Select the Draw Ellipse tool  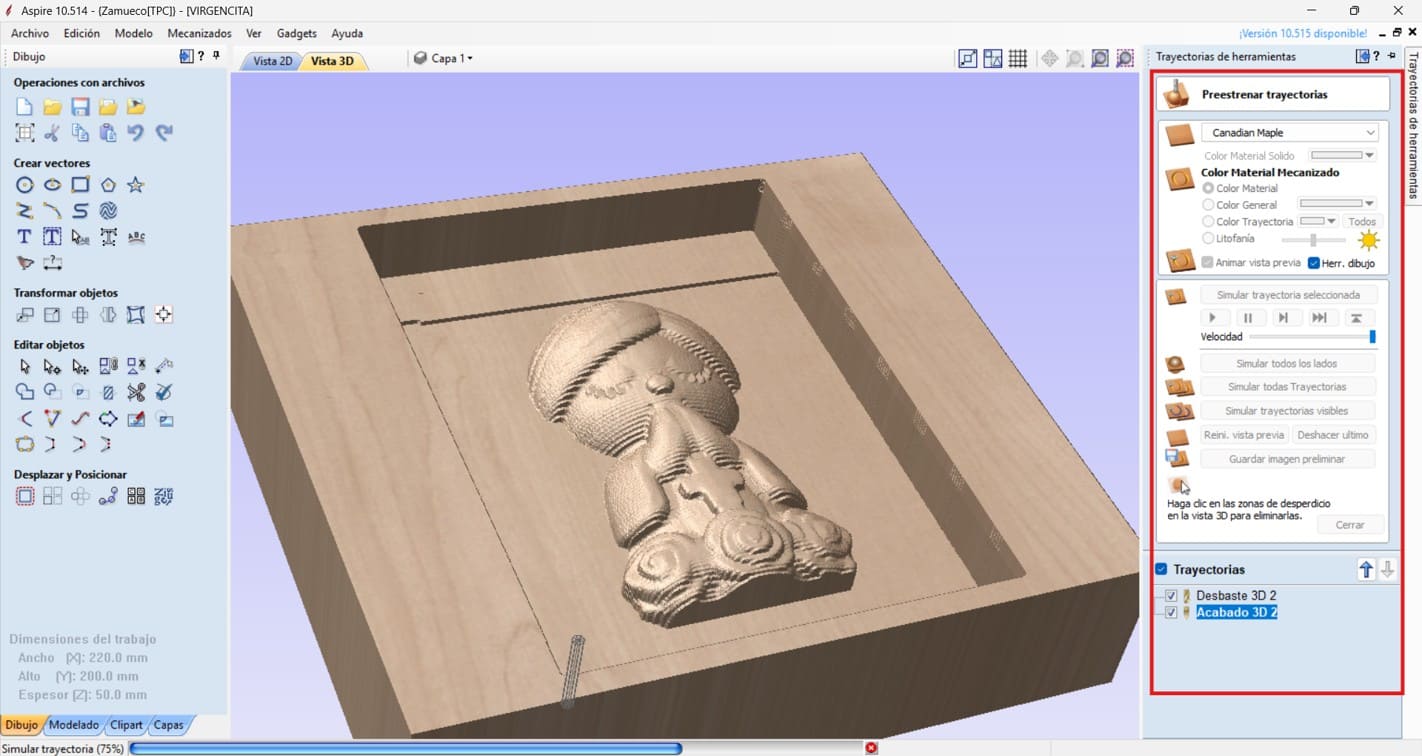pos(52,185)
